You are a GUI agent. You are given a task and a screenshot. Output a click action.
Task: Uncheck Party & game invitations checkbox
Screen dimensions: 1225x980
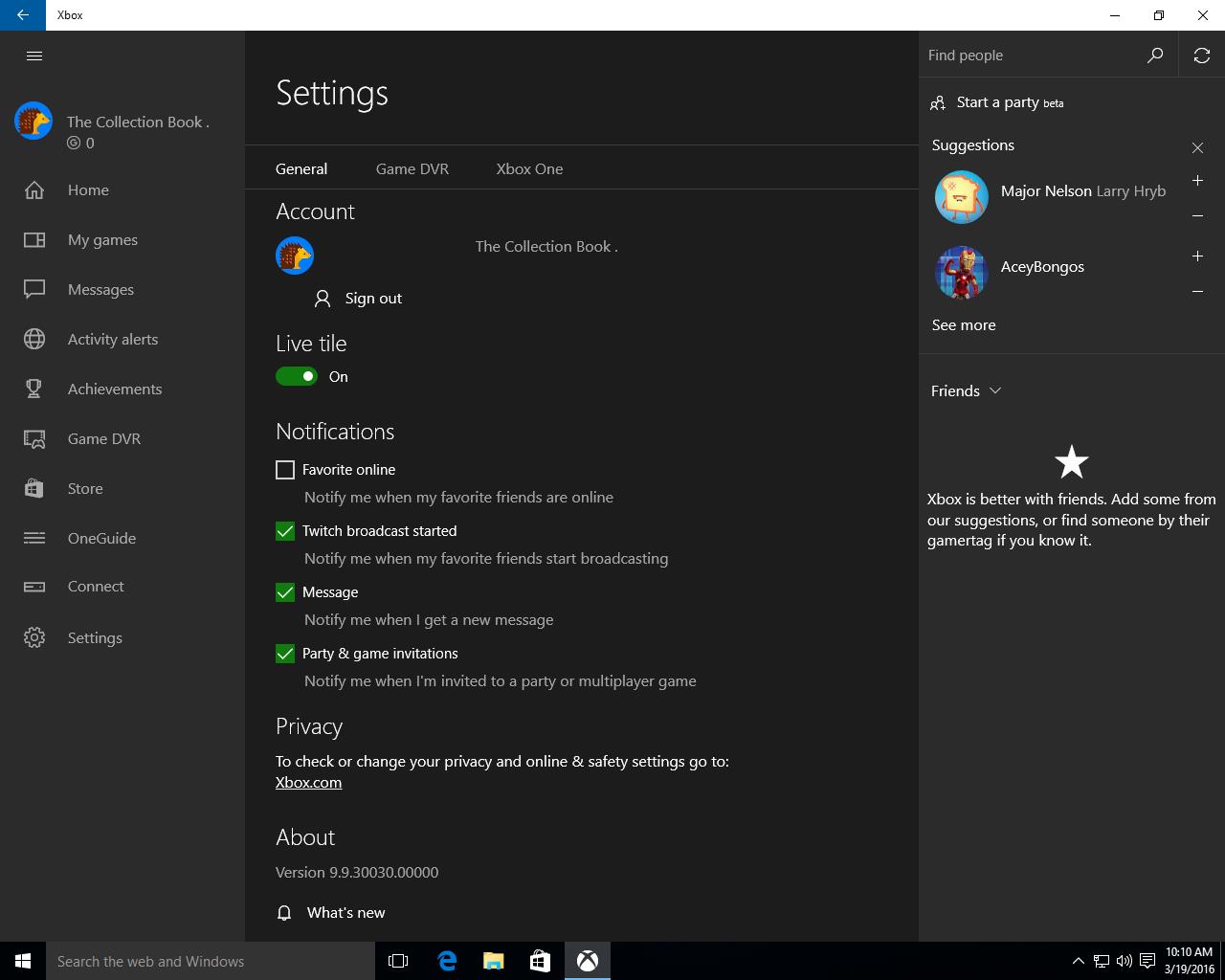point(285,653)
